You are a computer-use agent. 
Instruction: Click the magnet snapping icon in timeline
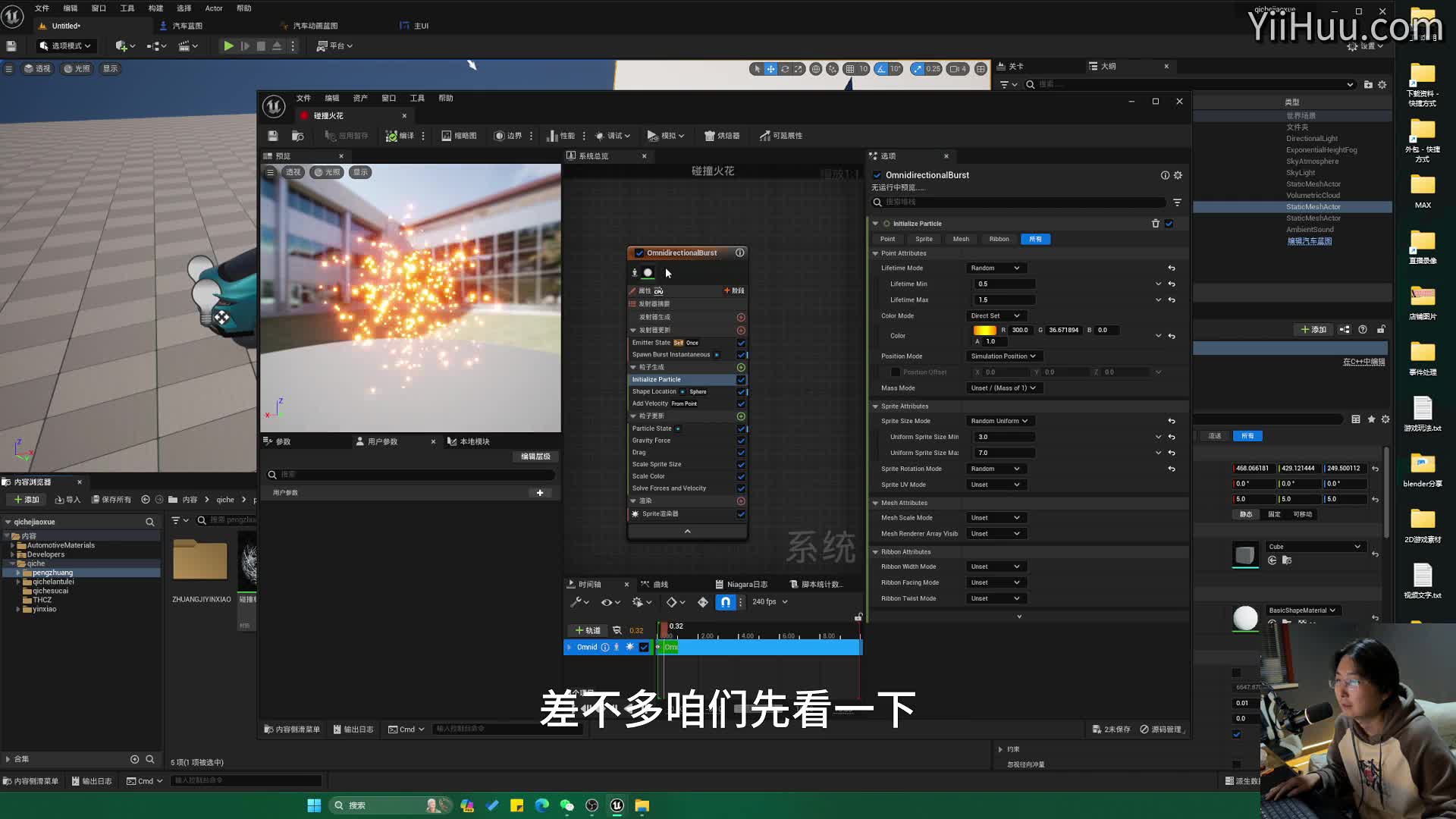point(726,602)
